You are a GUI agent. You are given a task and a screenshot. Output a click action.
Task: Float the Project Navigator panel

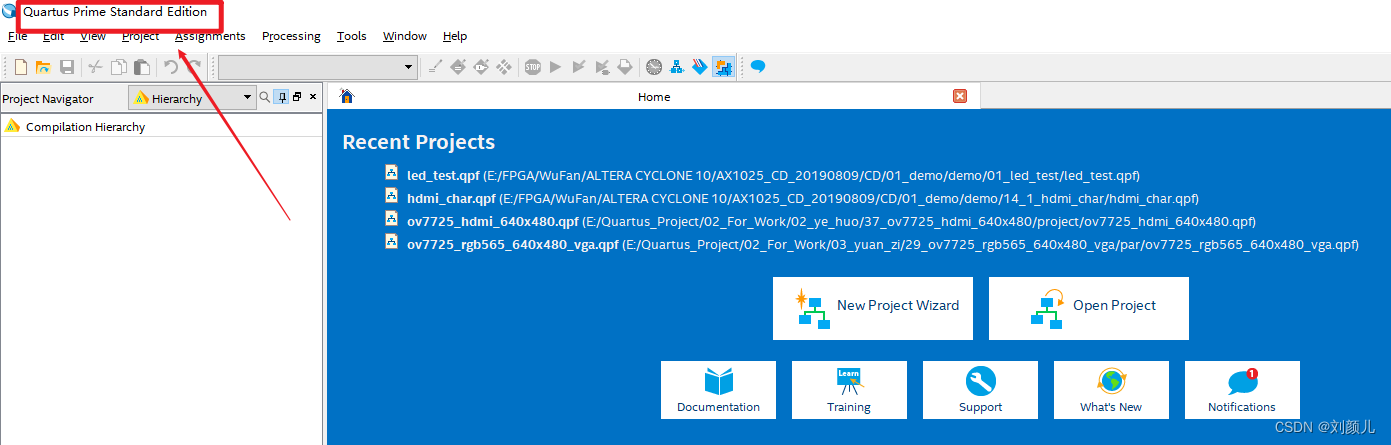click(x=297, y=97)
